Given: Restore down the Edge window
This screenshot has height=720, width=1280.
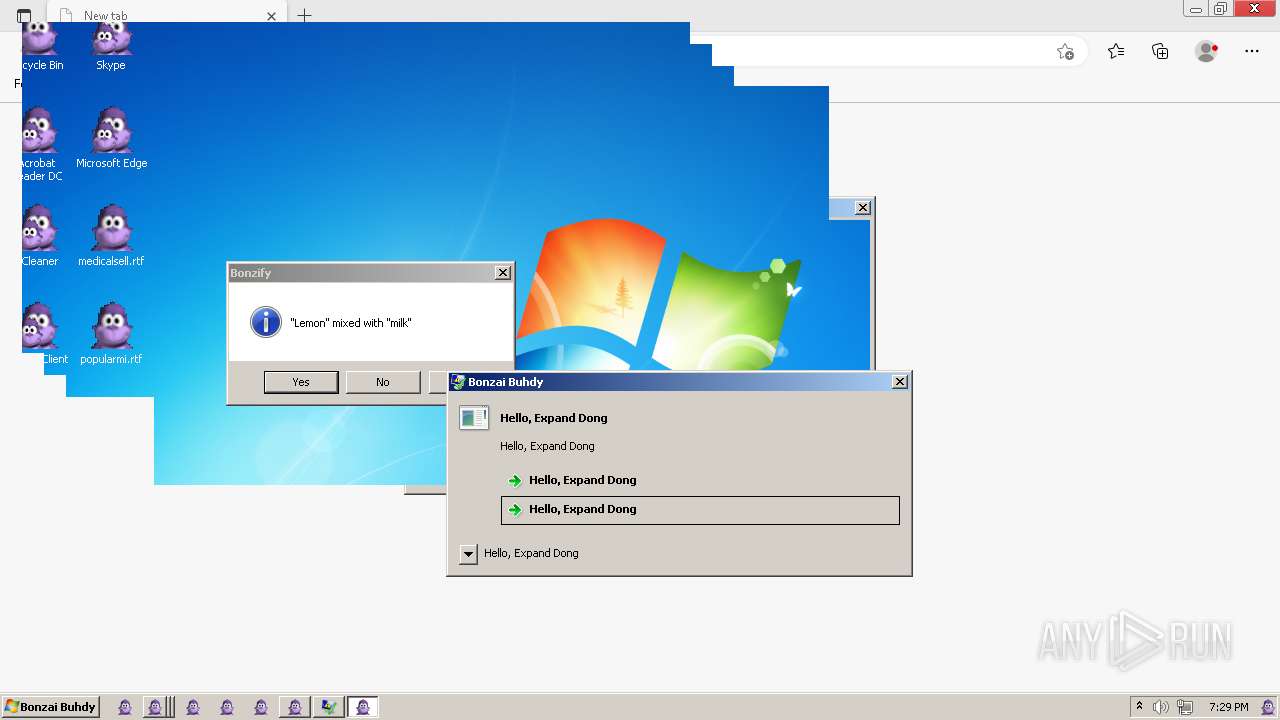Looking at the screenshot, I should tap(1220, 9).
